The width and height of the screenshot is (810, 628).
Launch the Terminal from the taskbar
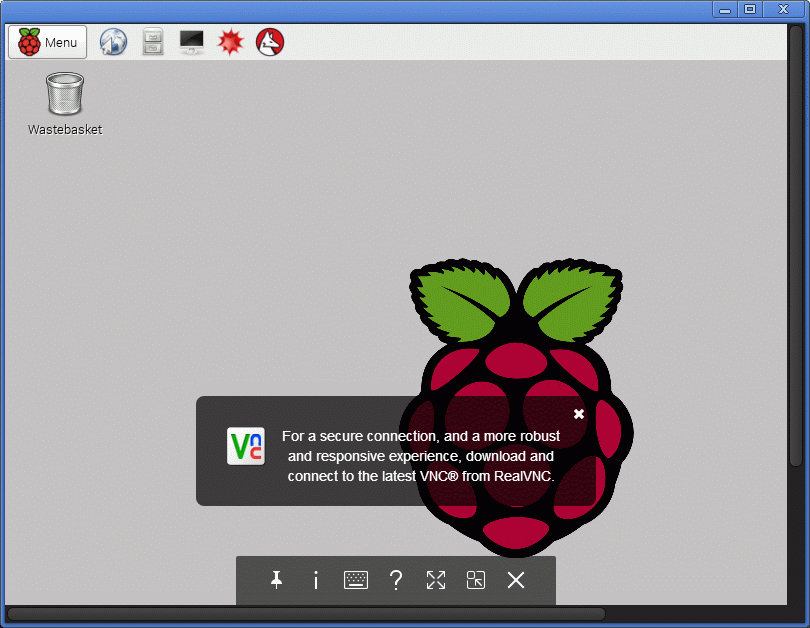[191, 41]
